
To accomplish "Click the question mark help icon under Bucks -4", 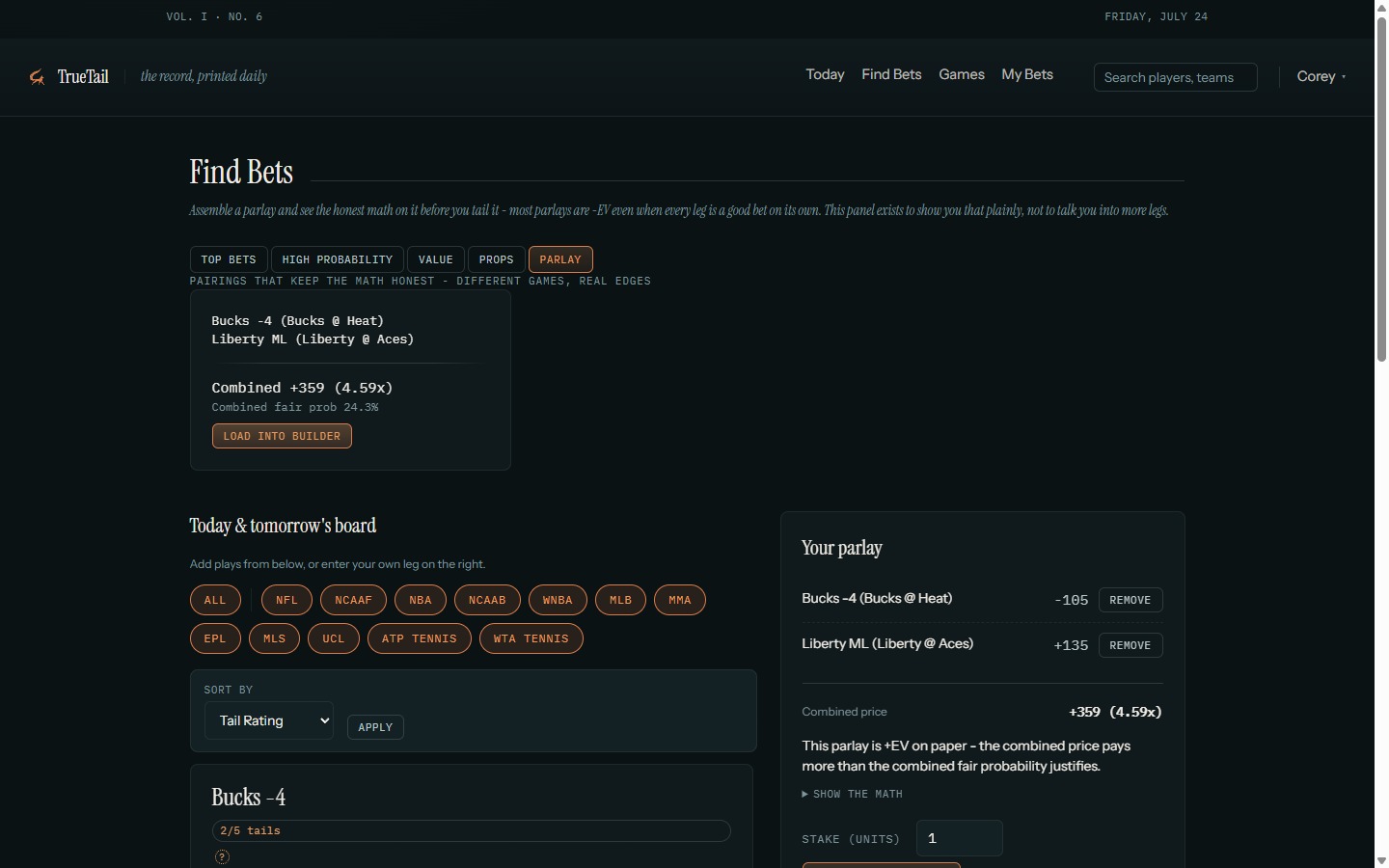I will (x=222, y=856).
